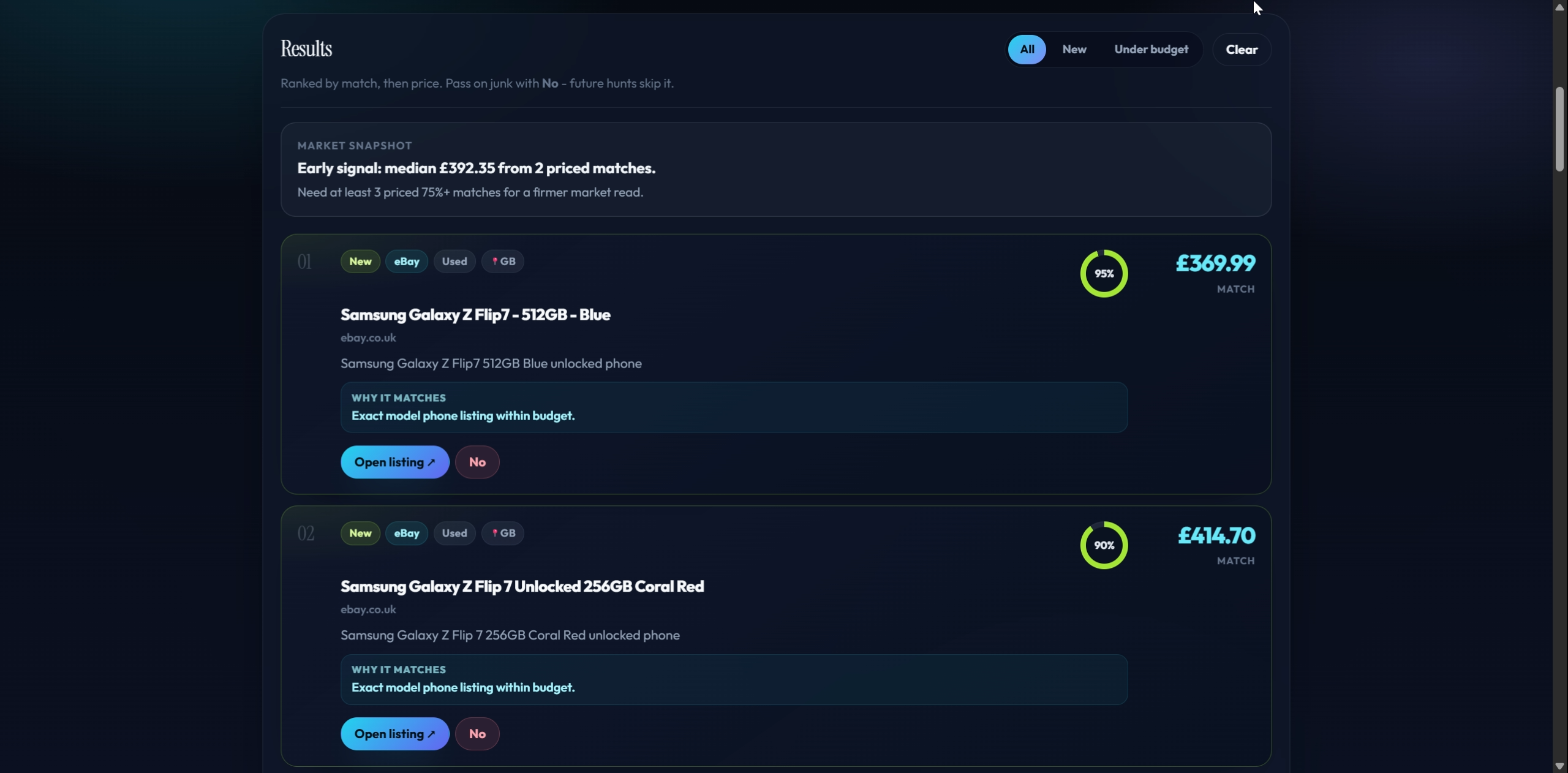The image size is (1568, 773).
Task: Click the scroll up arrow of the scrollbar
Action: (1559, 7)
